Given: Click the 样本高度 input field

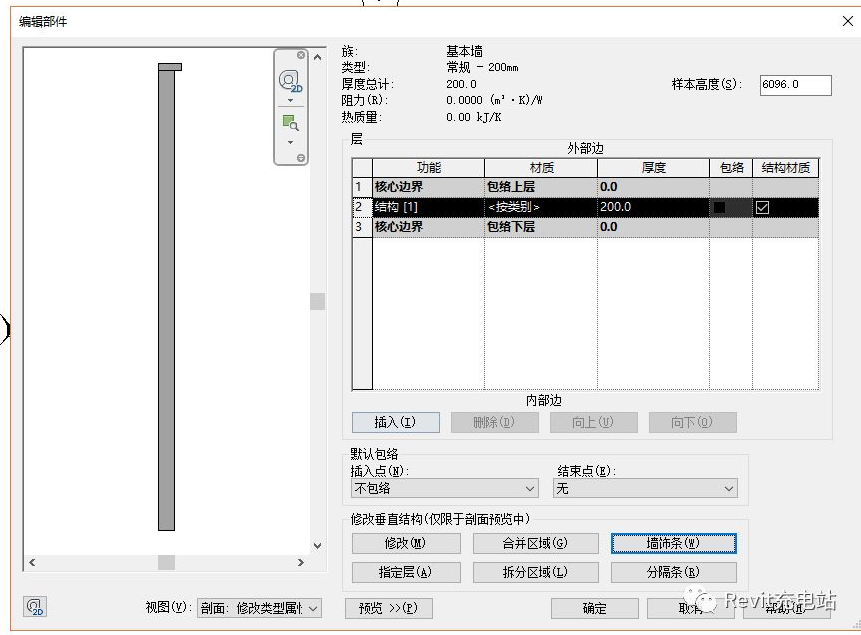Looking at the screenshot, I should pyautogui.click(x=796, y=85).
